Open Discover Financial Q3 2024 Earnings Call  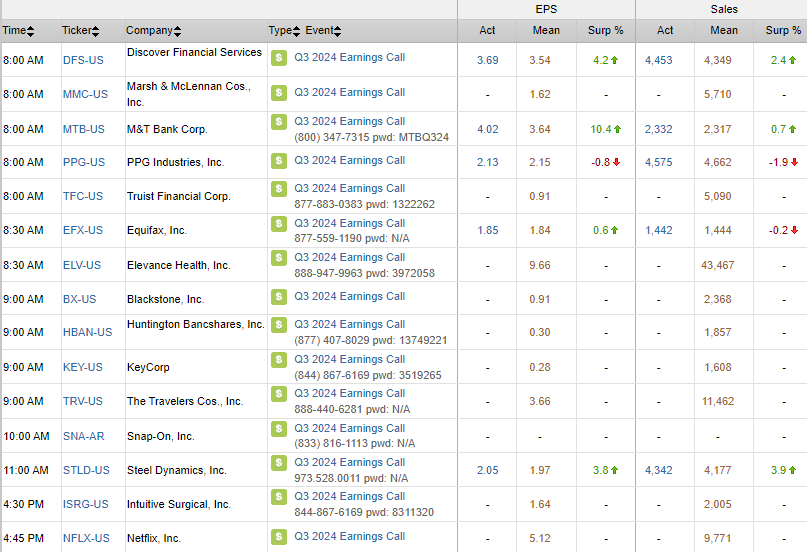349,57
